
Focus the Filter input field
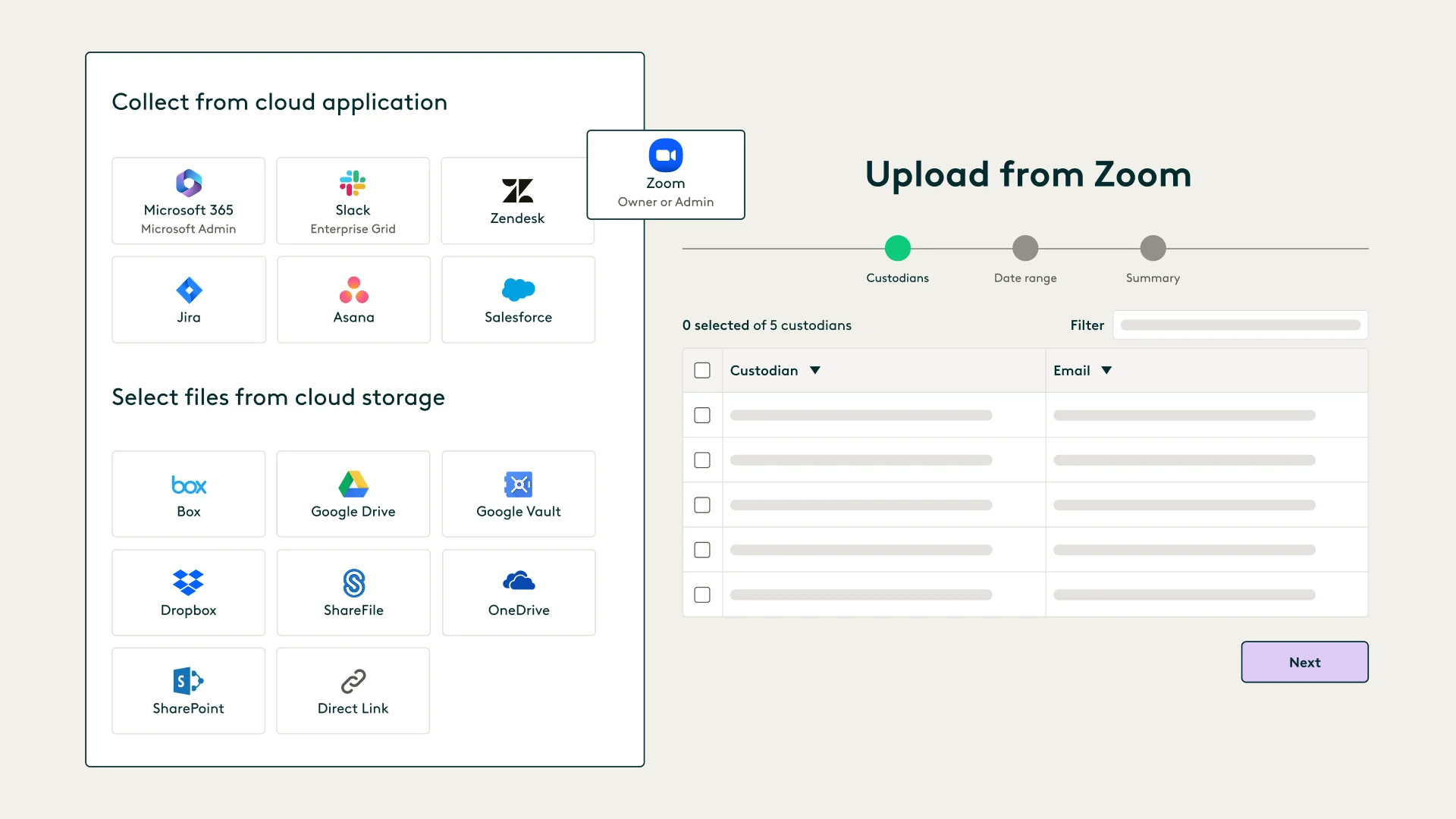coord(1240,325)
